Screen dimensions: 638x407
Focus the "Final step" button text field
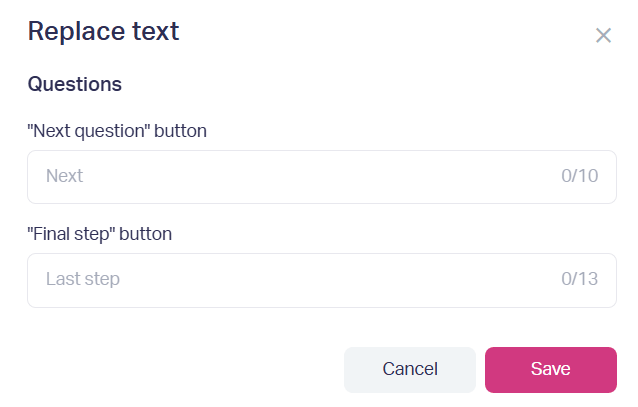322,280
